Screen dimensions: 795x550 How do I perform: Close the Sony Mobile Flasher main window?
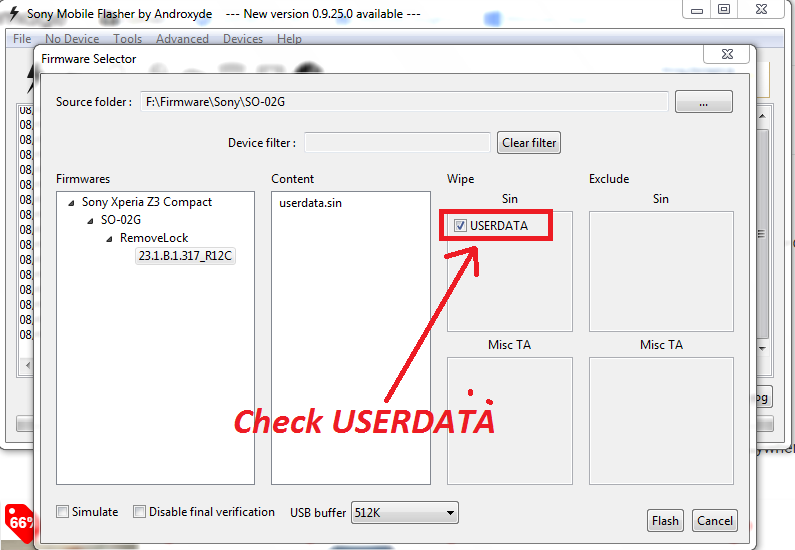pyautogui.click(x=761, y=10)
